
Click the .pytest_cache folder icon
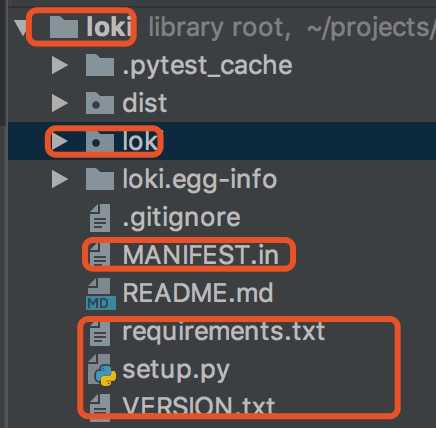[x=100, y=65]
